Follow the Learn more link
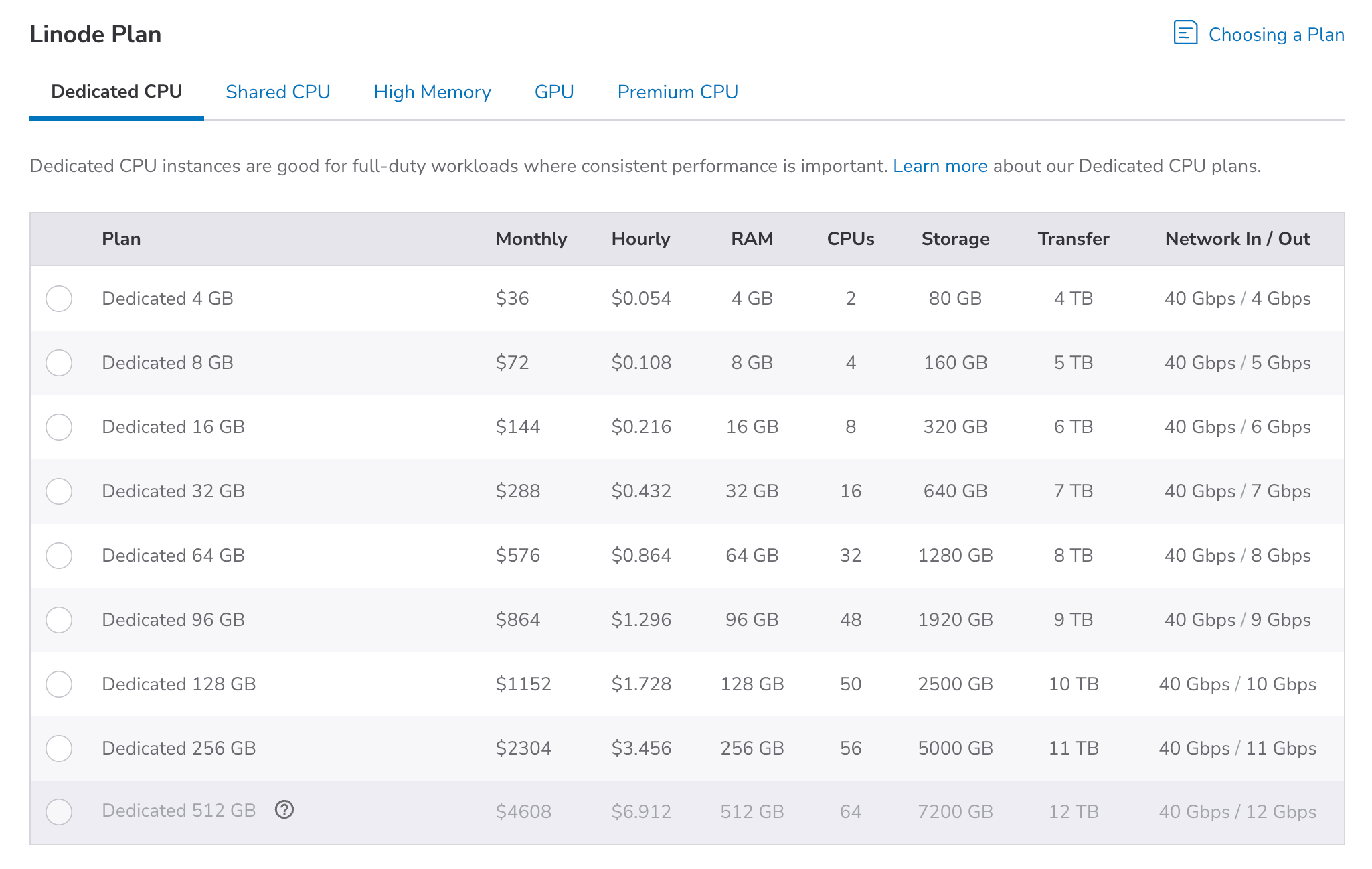Screen dimensions: 1372x869 point(940,166)
